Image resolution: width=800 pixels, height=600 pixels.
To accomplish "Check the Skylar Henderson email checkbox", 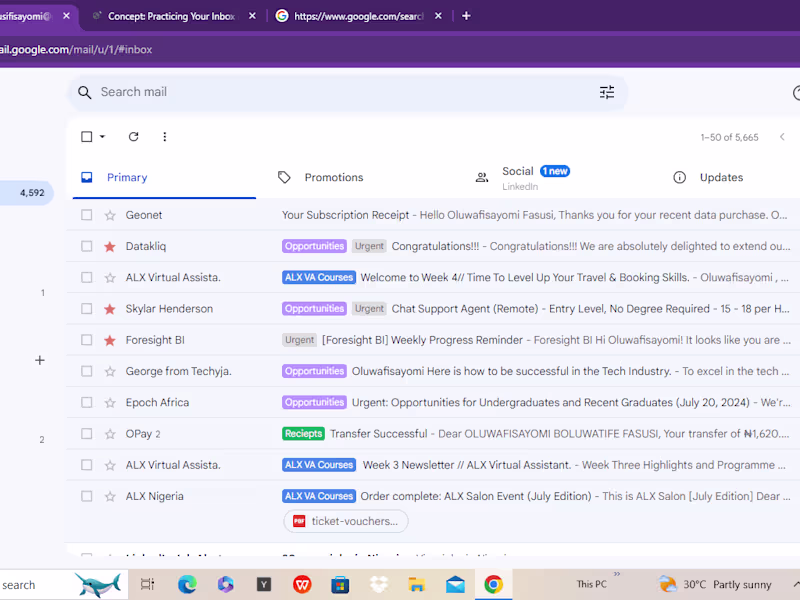I will click(87, 309).
